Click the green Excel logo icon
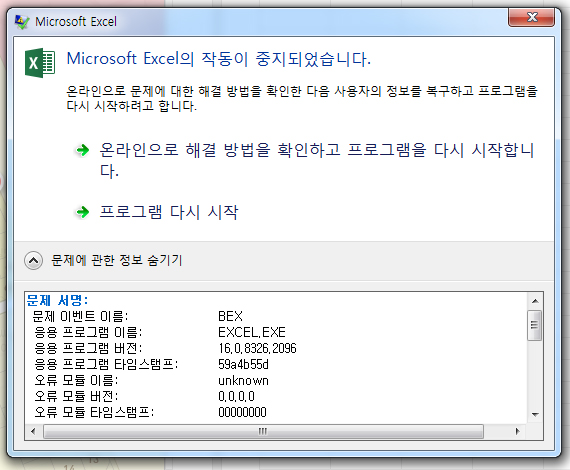 (x=40, y=63)
